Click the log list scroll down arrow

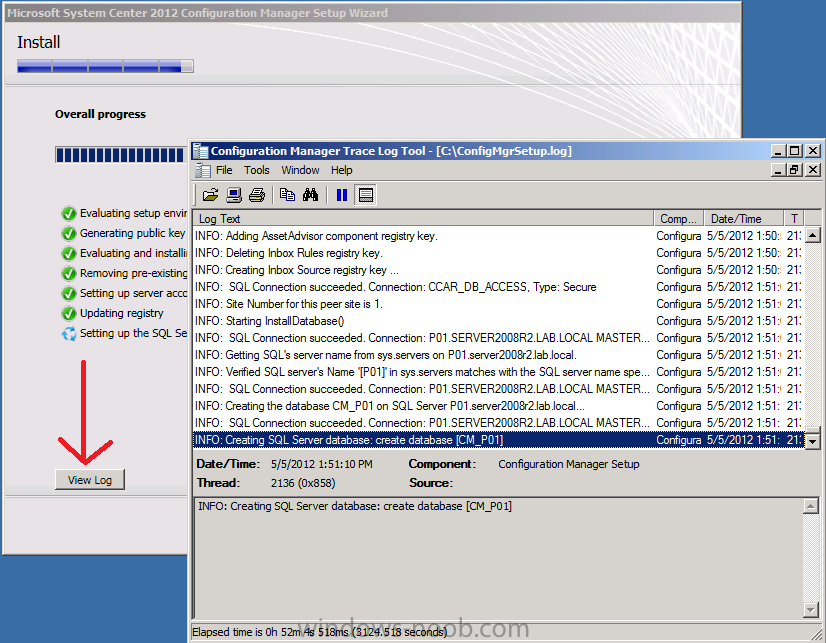click(813, 441)
